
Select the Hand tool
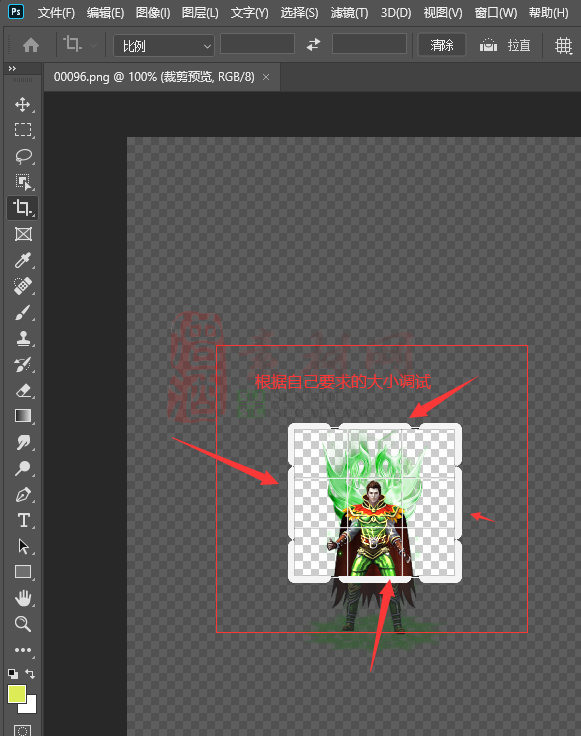click(x=23, y=598)
